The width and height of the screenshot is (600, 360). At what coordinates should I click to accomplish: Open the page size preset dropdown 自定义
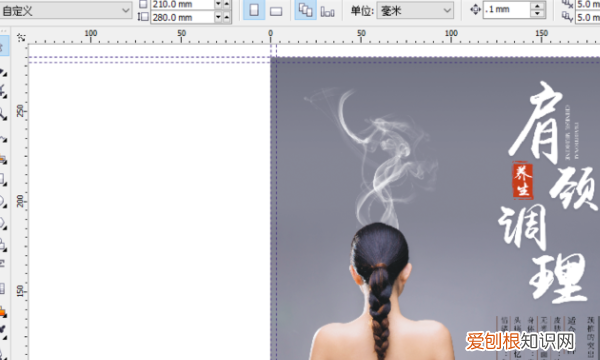pos(66,11)
